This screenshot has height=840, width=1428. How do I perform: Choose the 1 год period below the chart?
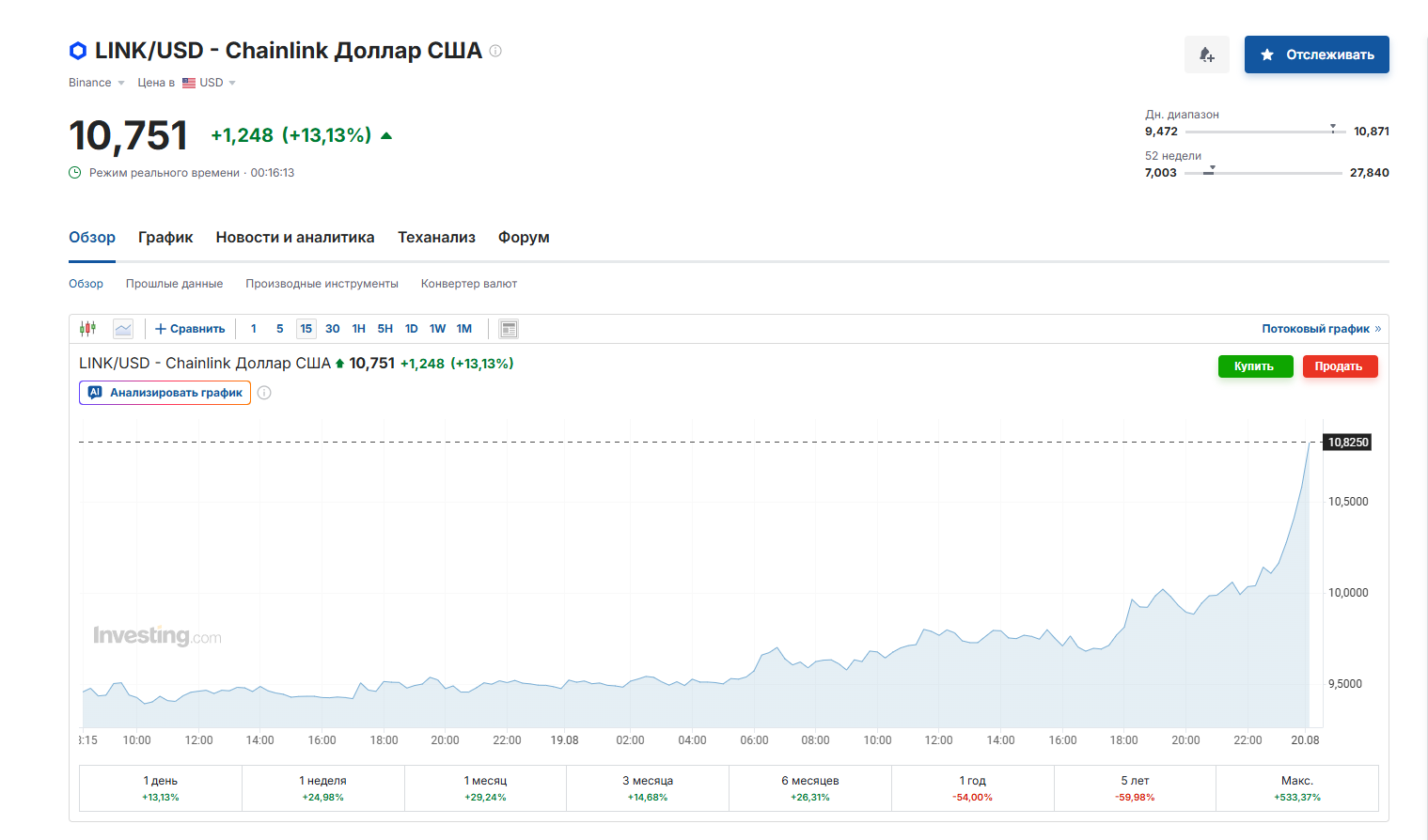(x=973, y=788)
